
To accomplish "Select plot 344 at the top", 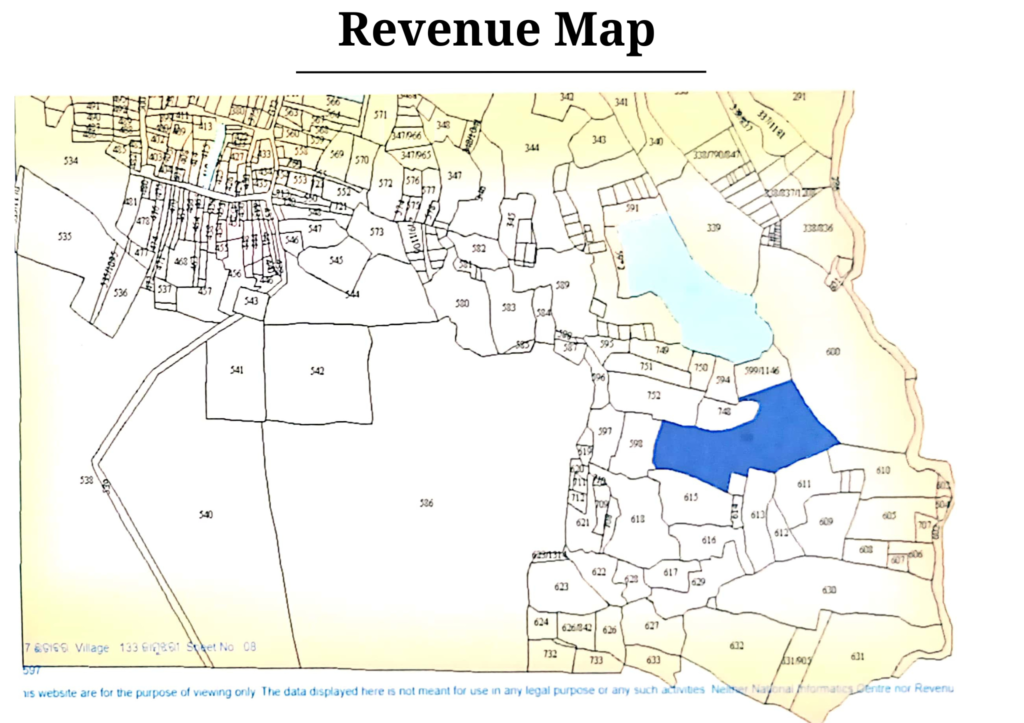I will (532, 148).
